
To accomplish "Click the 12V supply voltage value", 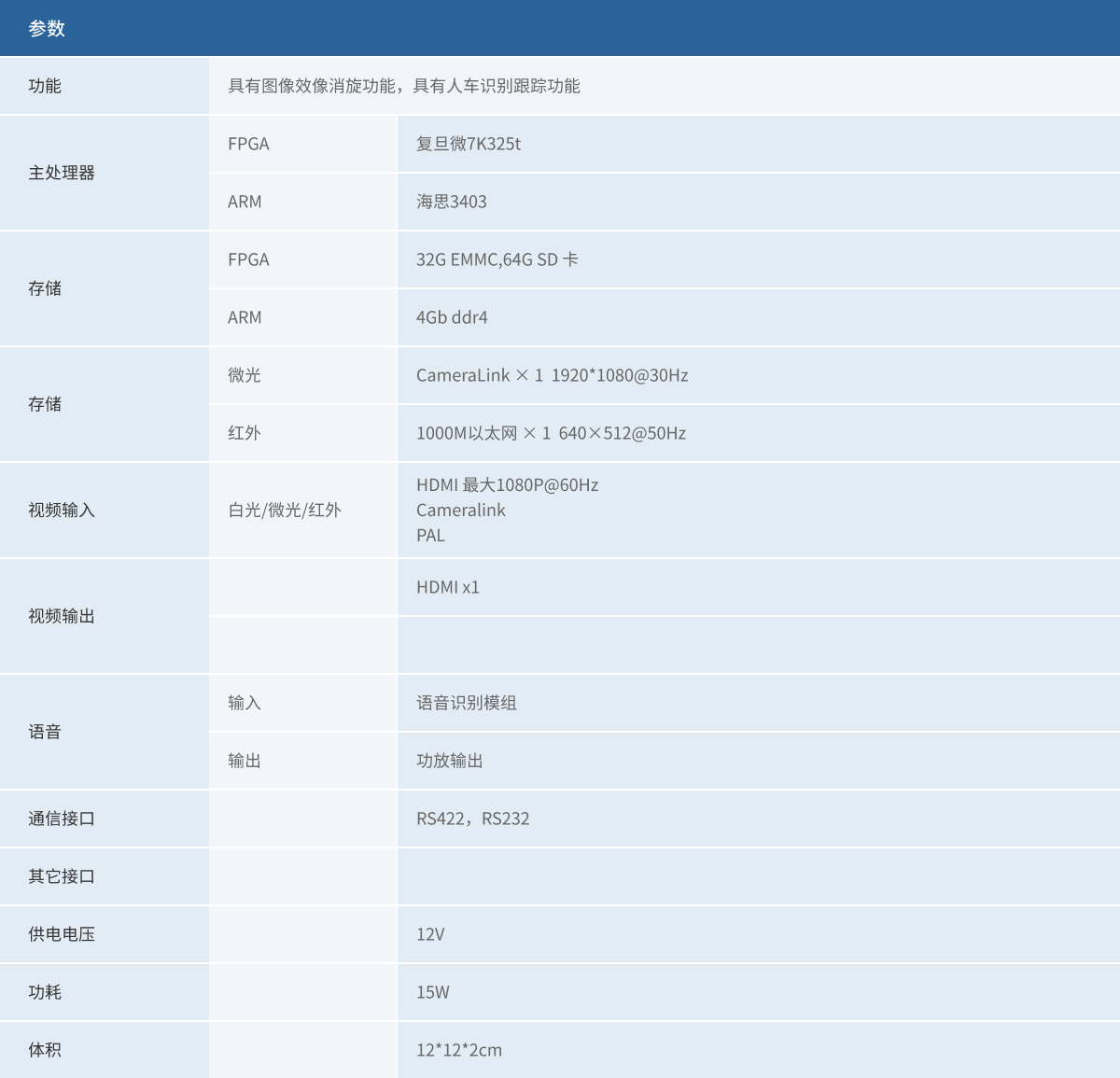I will (x=430, y=934).
